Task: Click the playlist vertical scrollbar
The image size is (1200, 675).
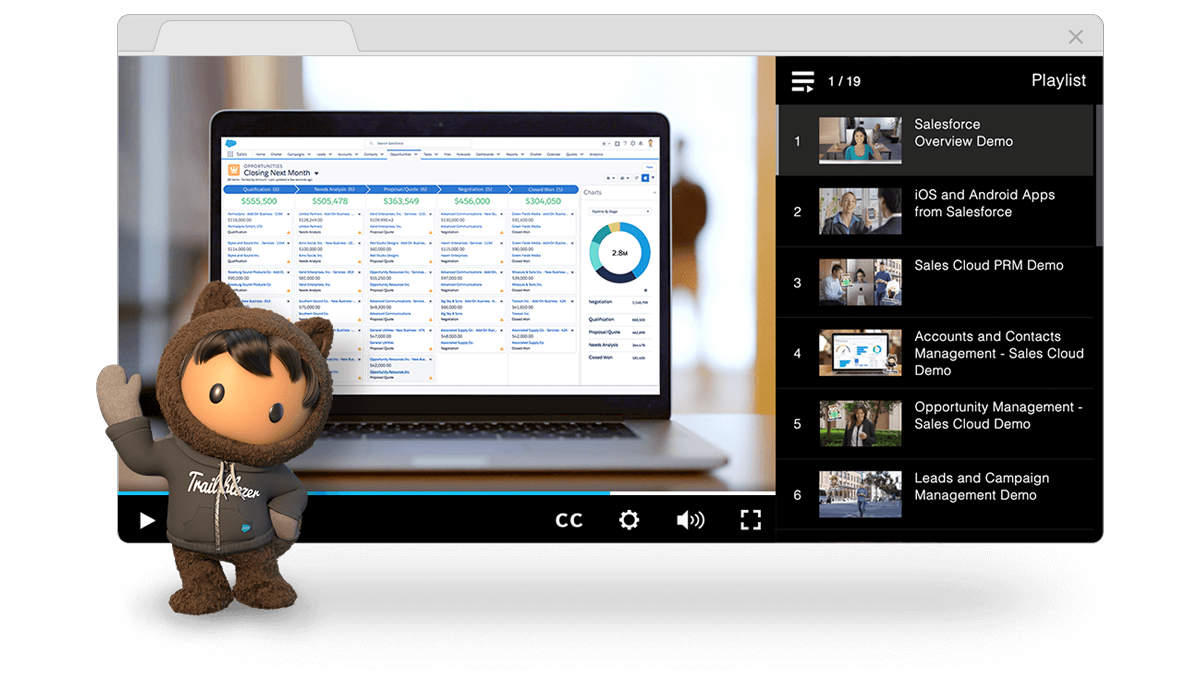Action: (1099, 175)
